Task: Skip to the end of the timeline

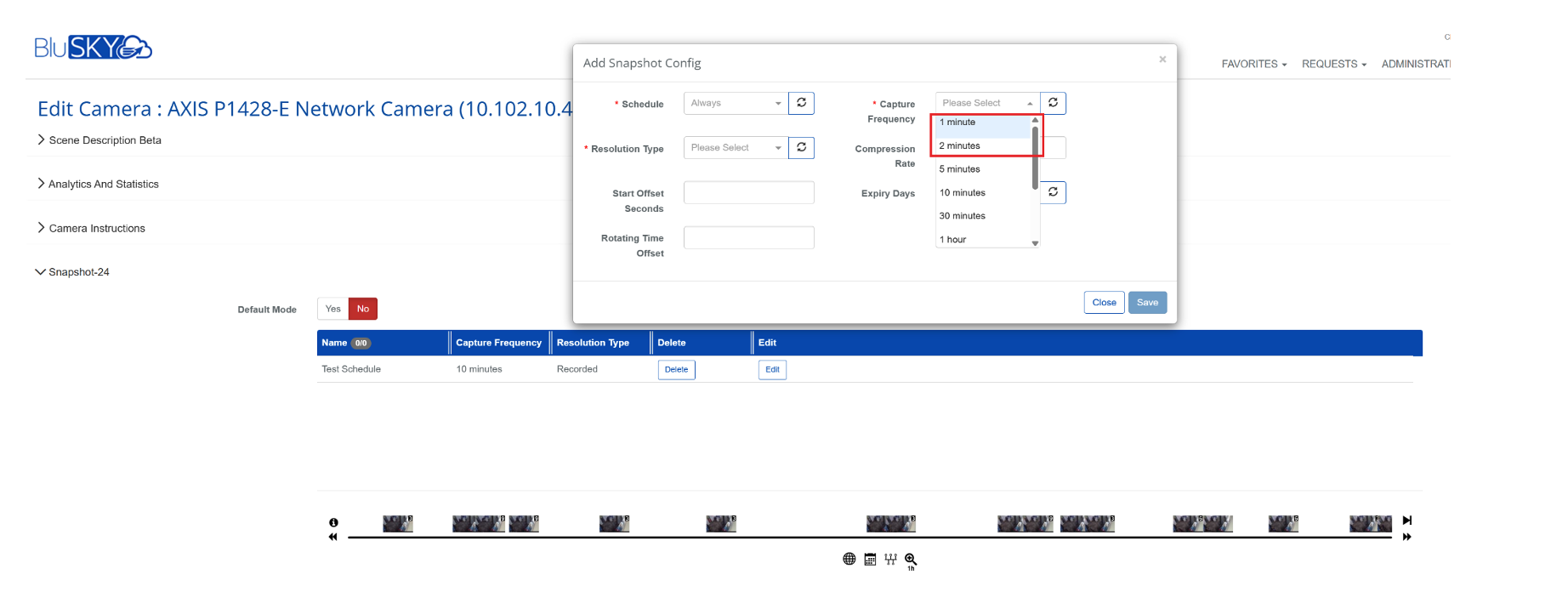Action: pyautogui.click(x=1406, y=521)
